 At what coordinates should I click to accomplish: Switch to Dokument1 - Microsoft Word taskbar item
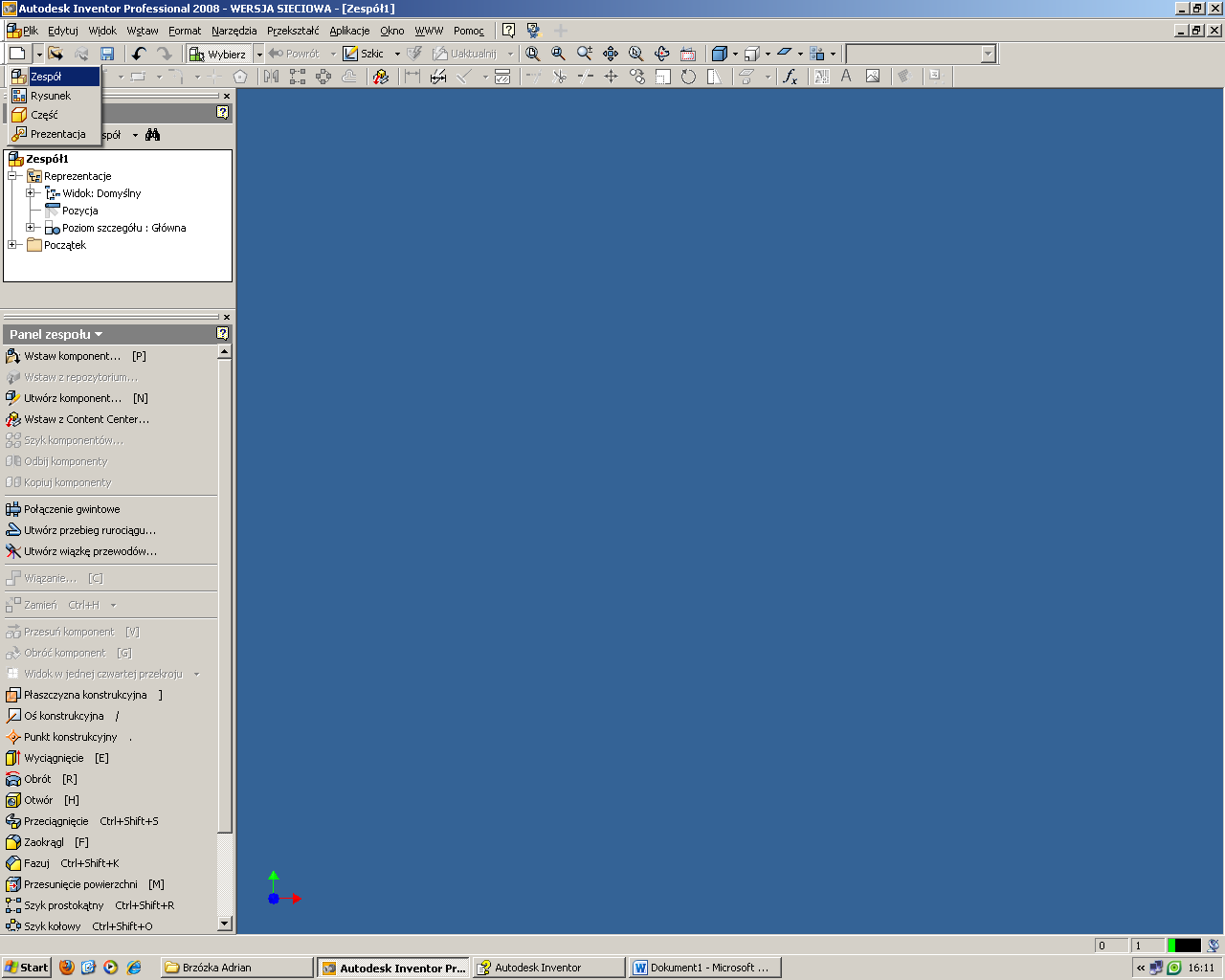[x=704, y=968]
